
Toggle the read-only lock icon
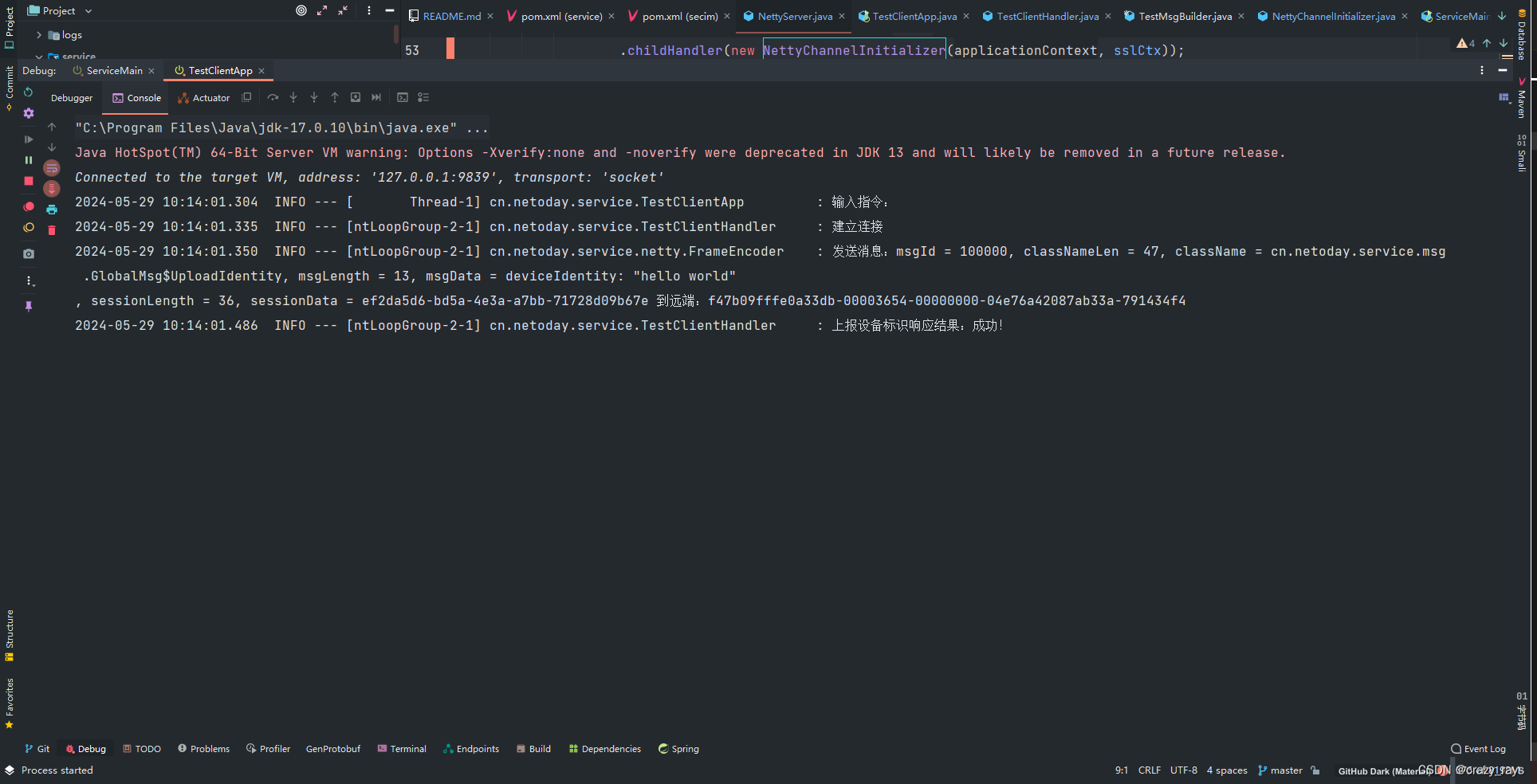coord(1315,770)
